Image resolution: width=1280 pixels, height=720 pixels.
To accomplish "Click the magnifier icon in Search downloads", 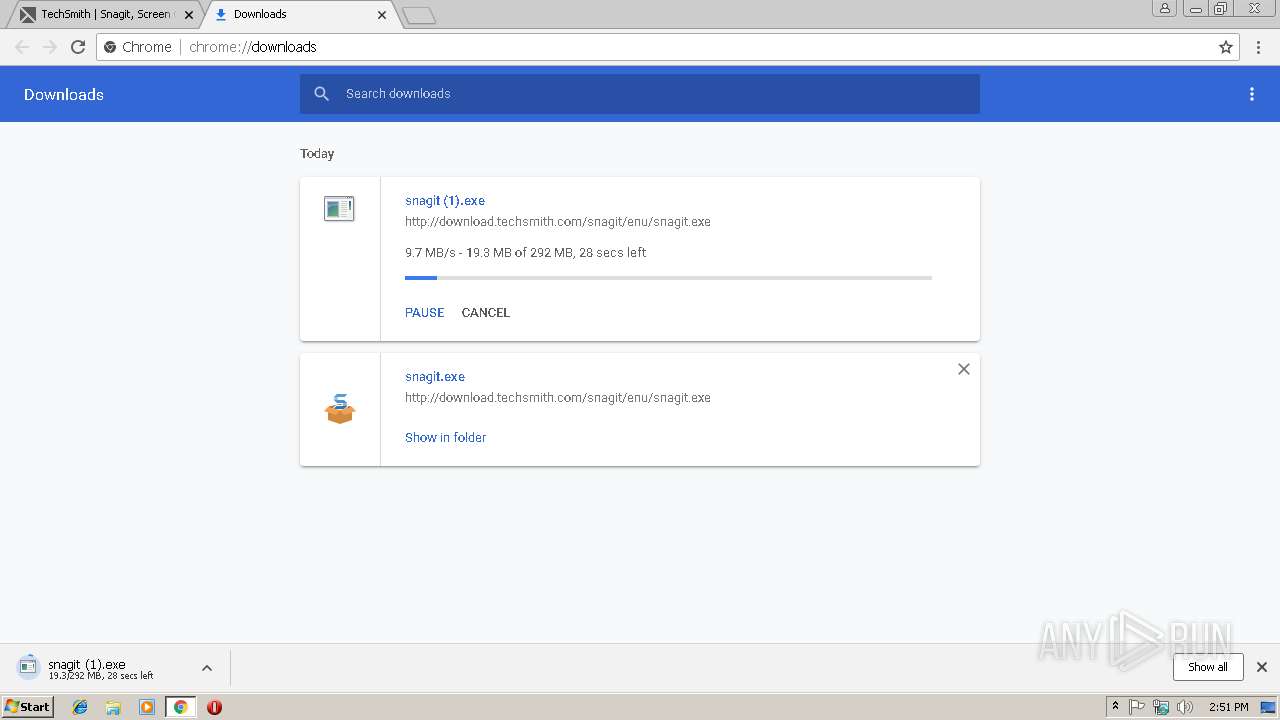I will coord(321,94).
